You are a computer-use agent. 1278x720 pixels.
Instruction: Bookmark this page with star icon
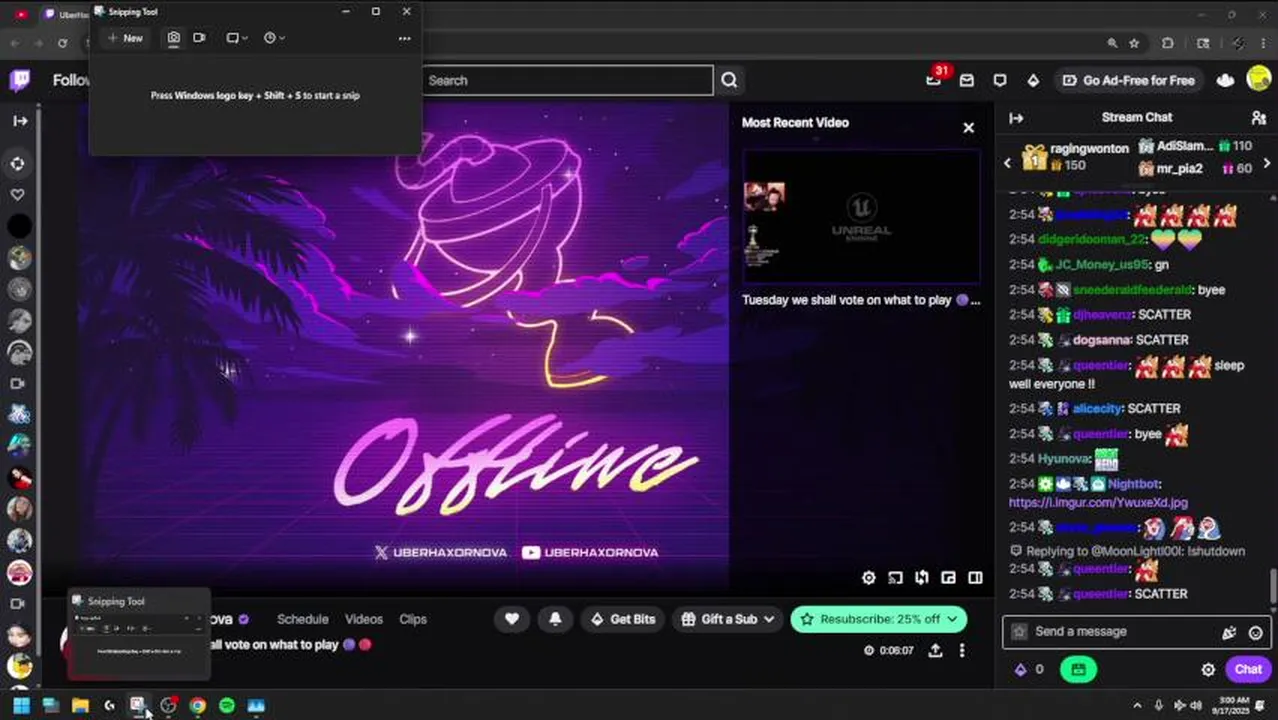pyautogui.click(x=1134, y=43)
